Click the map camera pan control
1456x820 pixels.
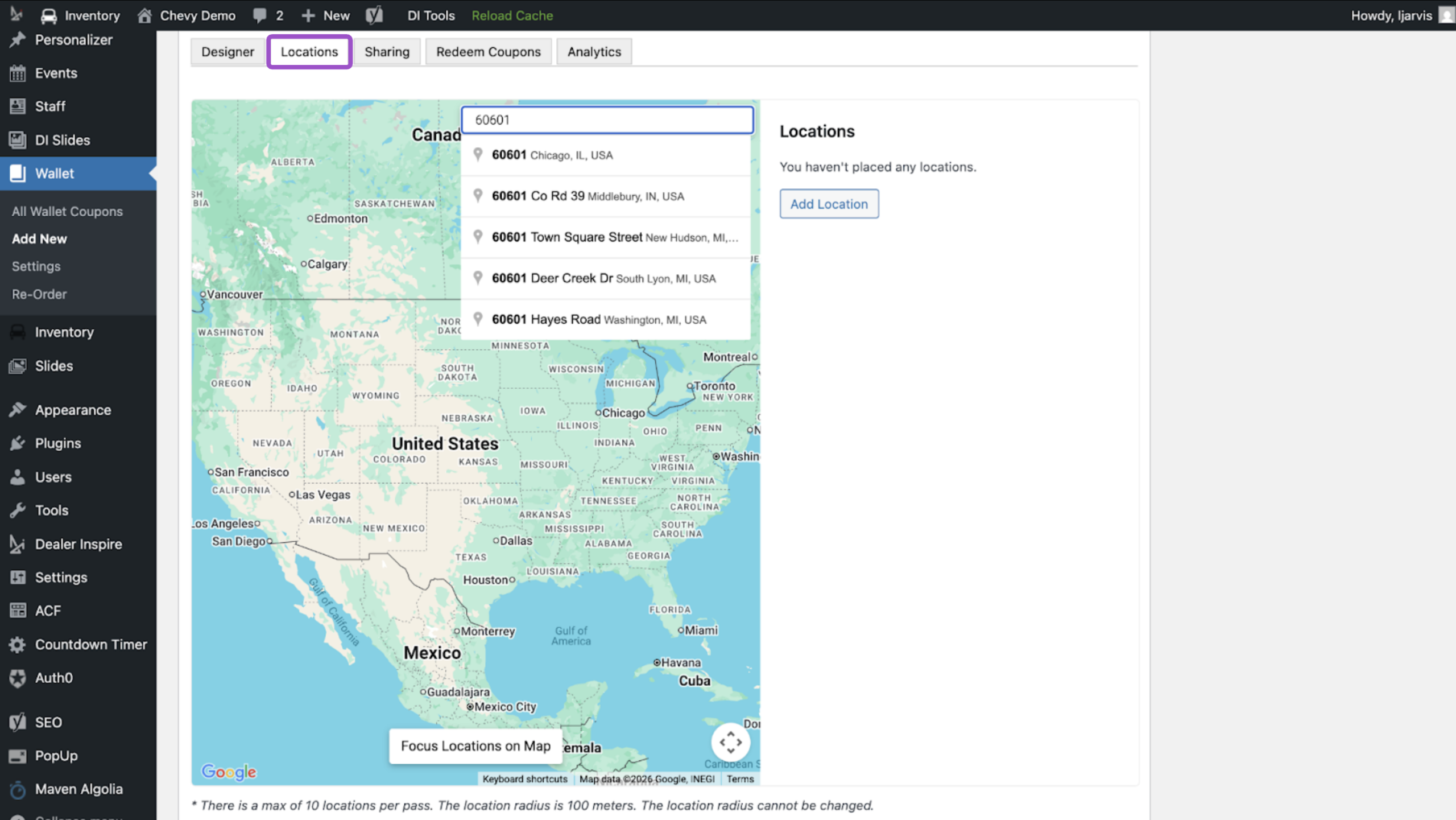click(x=730, y=742)
